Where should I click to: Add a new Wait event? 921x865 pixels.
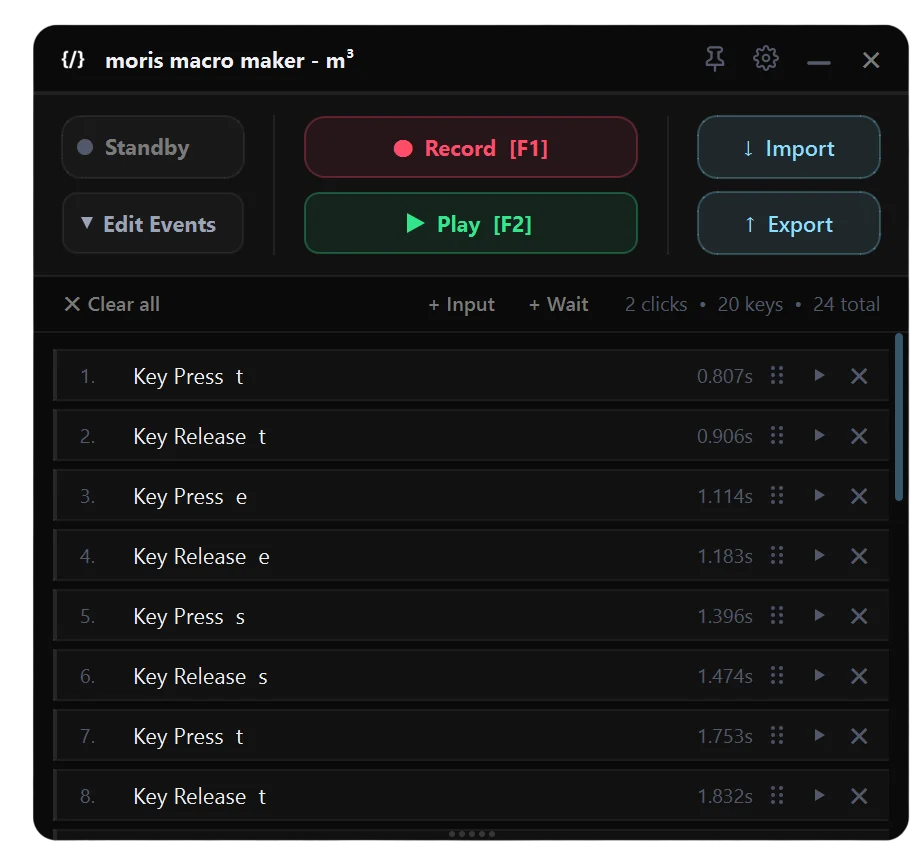[558, 304]
